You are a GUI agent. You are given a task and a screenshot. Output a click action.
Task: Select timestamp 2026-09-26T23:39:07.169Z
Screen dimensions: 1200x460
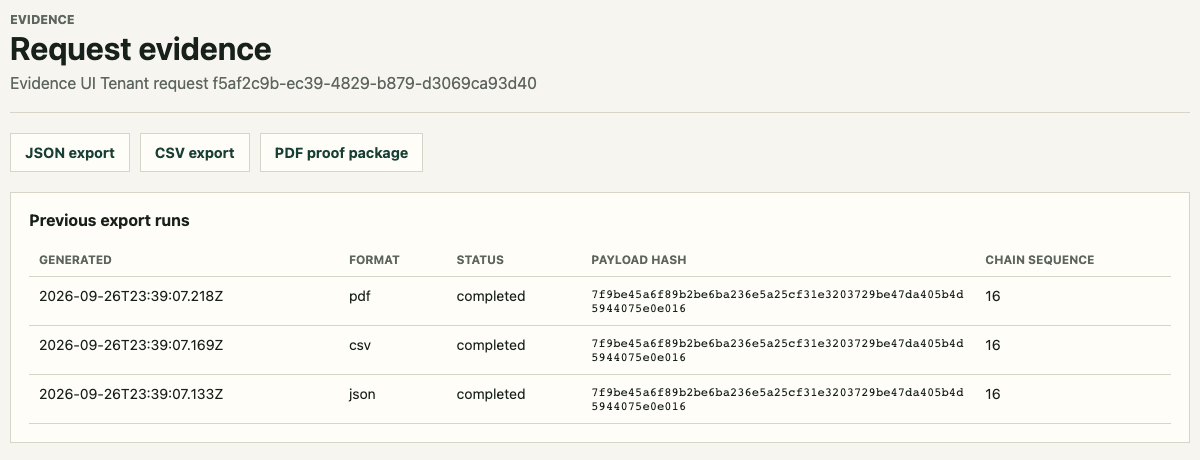131,345
